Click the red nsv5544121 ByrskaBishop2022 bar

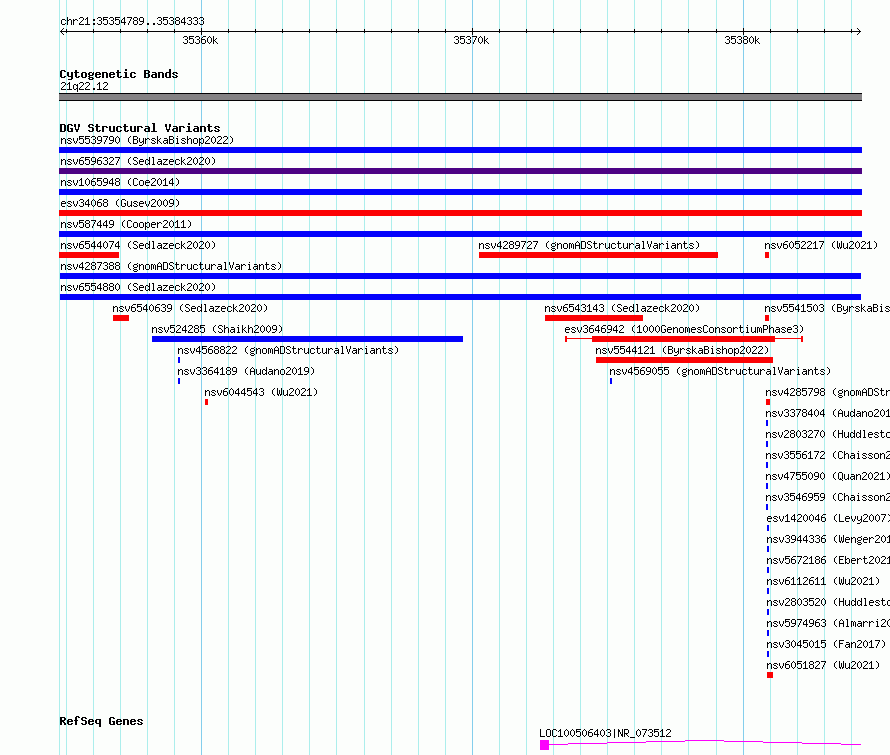point(685,360)
